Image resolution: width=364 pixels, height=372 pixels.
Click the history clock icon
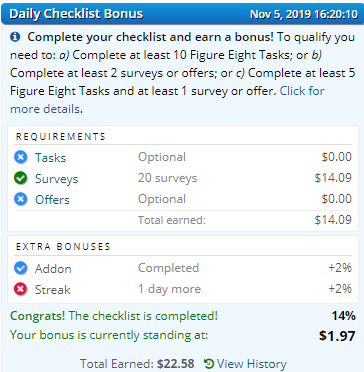[209, 364]
